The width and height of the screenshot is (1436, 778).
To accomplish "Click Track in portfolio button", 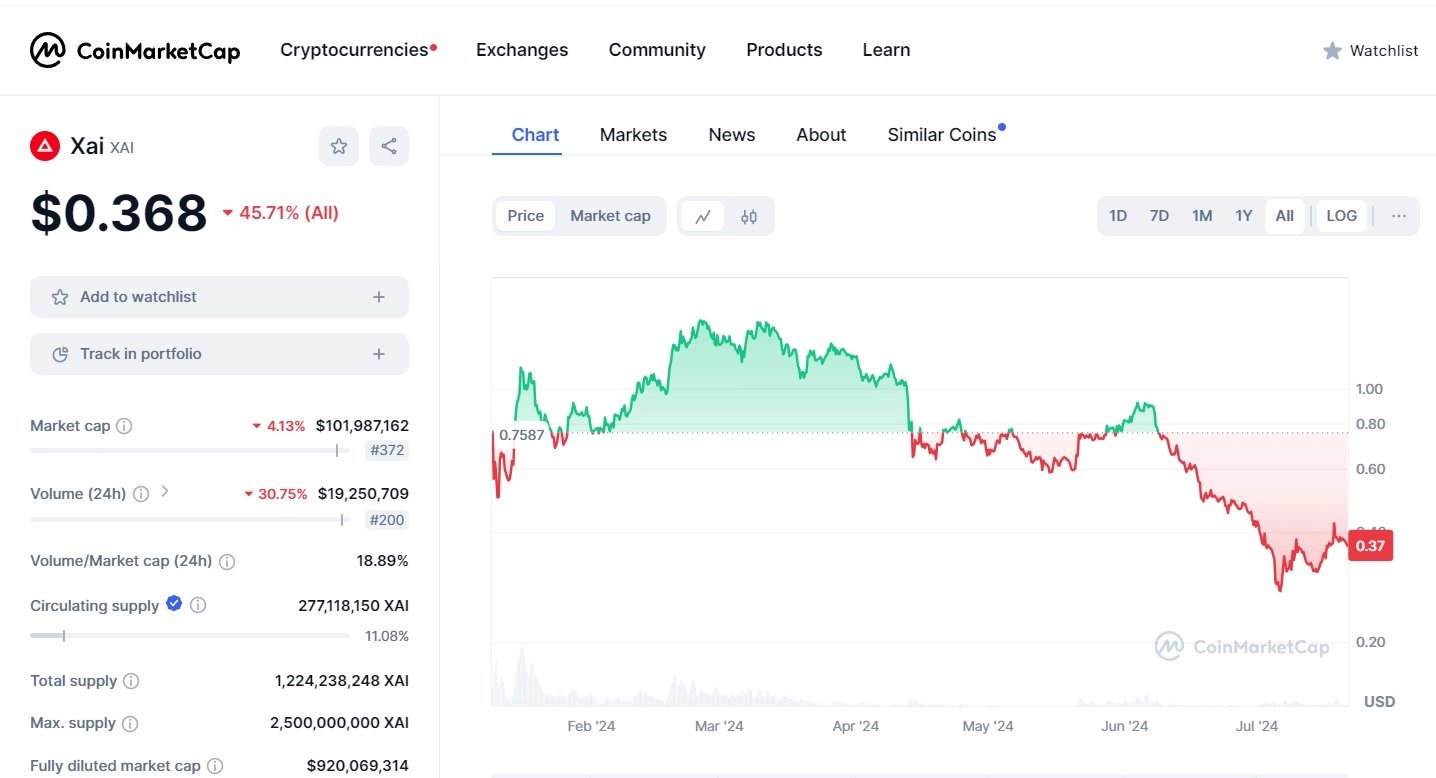I will pyautogui.click(x=219, y=354).
